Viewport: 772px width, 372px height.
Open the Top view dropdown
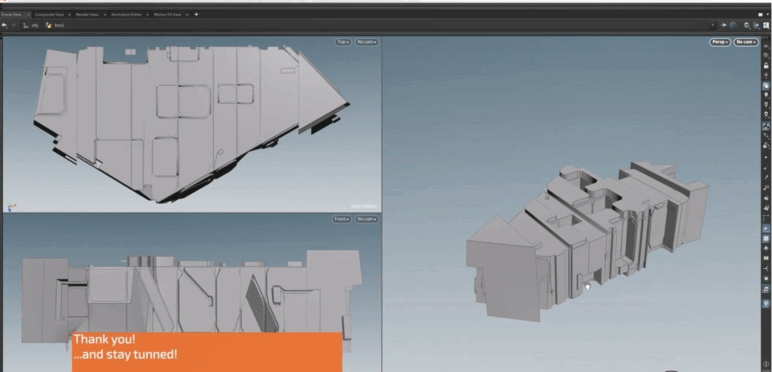[343, 42]
